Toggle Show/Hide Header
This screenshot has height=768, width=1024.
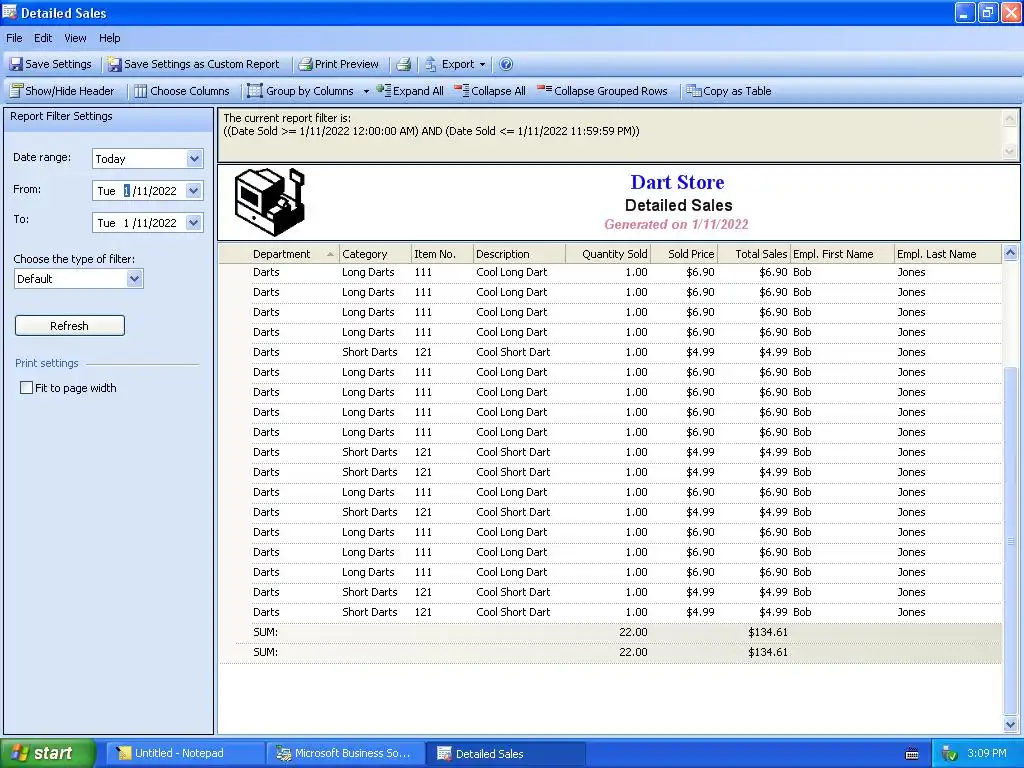point(62,91)
